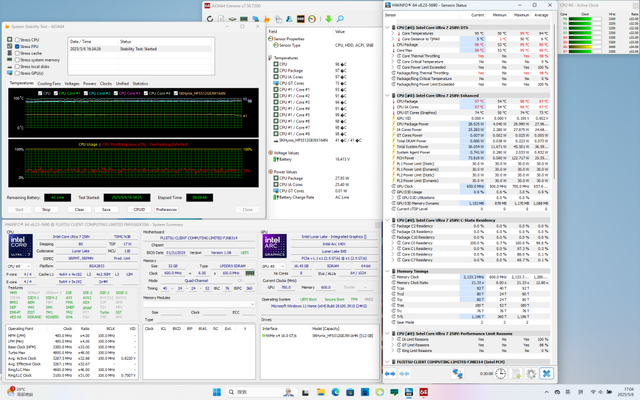Open the AIDA64 Report page icon
The width and height of the screenshot is (640, 400).
point(221,19)
